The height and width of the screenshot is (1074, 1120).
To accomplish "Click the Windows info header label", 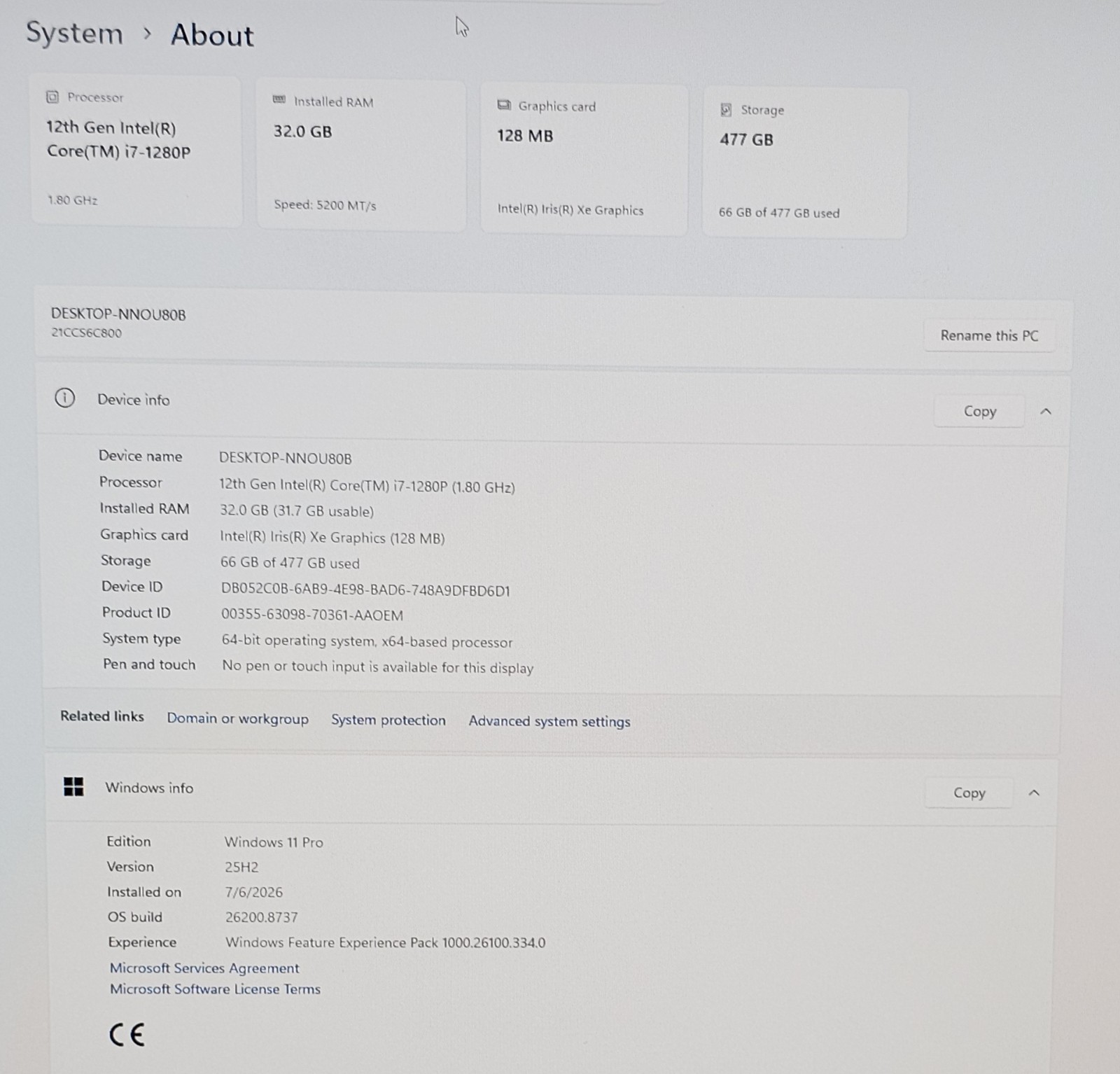I will coord(149,787).
